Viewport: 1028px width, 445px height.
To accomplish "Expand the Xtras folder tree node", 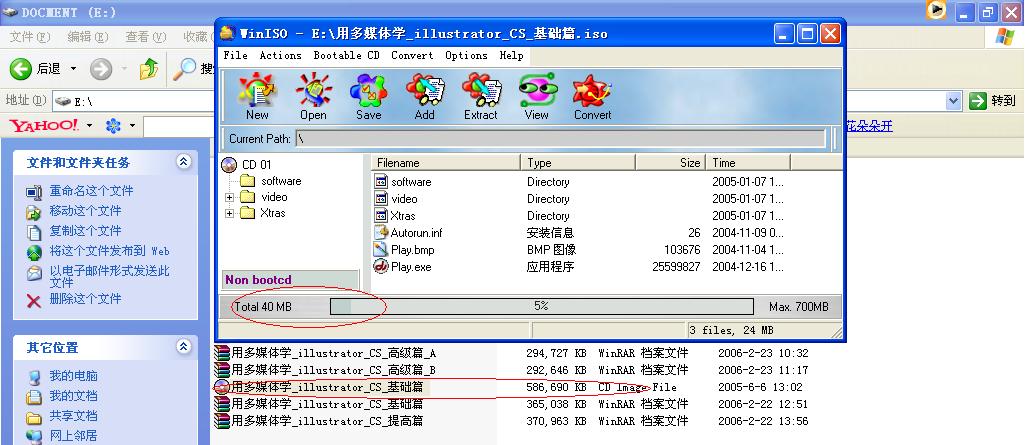I will [x=229, y=213].
